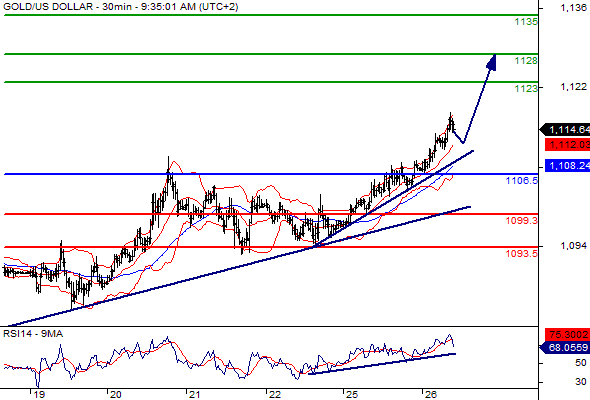Click the RSI value tag 75.3002
The width and height of the screenshot is (590, 400).
(x=567, y=335)
